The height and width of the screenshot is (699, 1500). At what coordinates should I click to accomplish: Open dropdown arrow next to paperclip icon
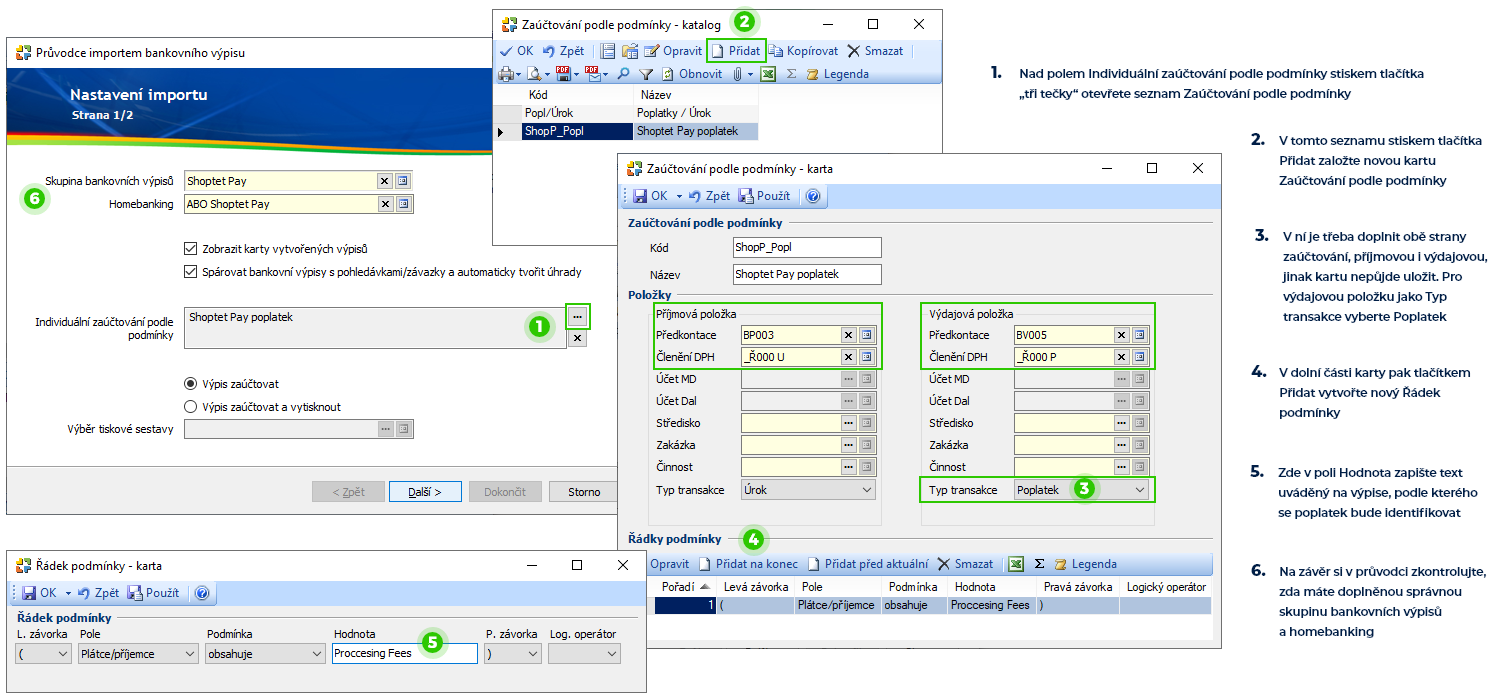[x=749, y=75]
